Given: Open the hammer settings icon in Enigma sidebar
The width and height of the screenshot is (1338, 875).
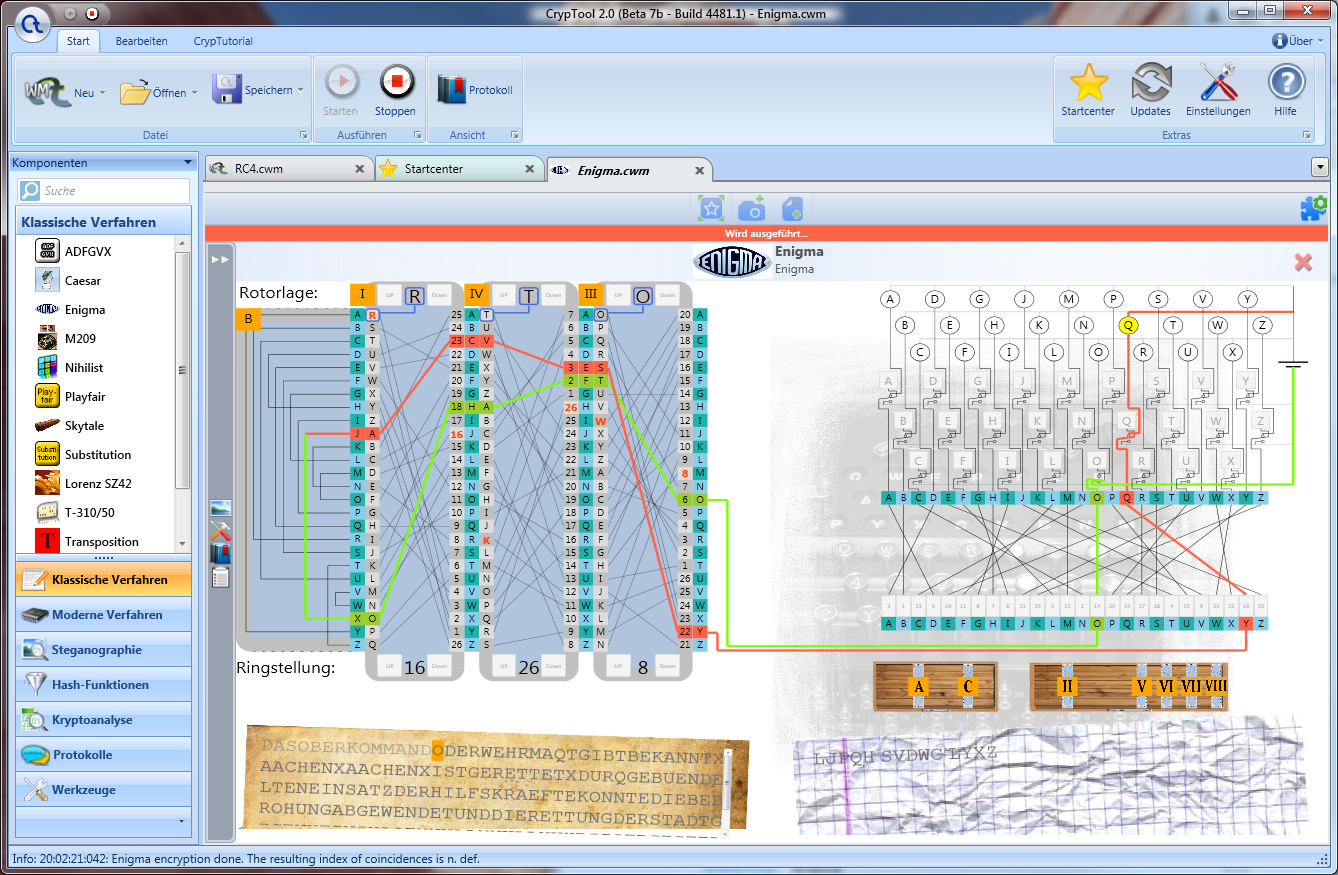Looking at the screenshot, I should point(221,531).
